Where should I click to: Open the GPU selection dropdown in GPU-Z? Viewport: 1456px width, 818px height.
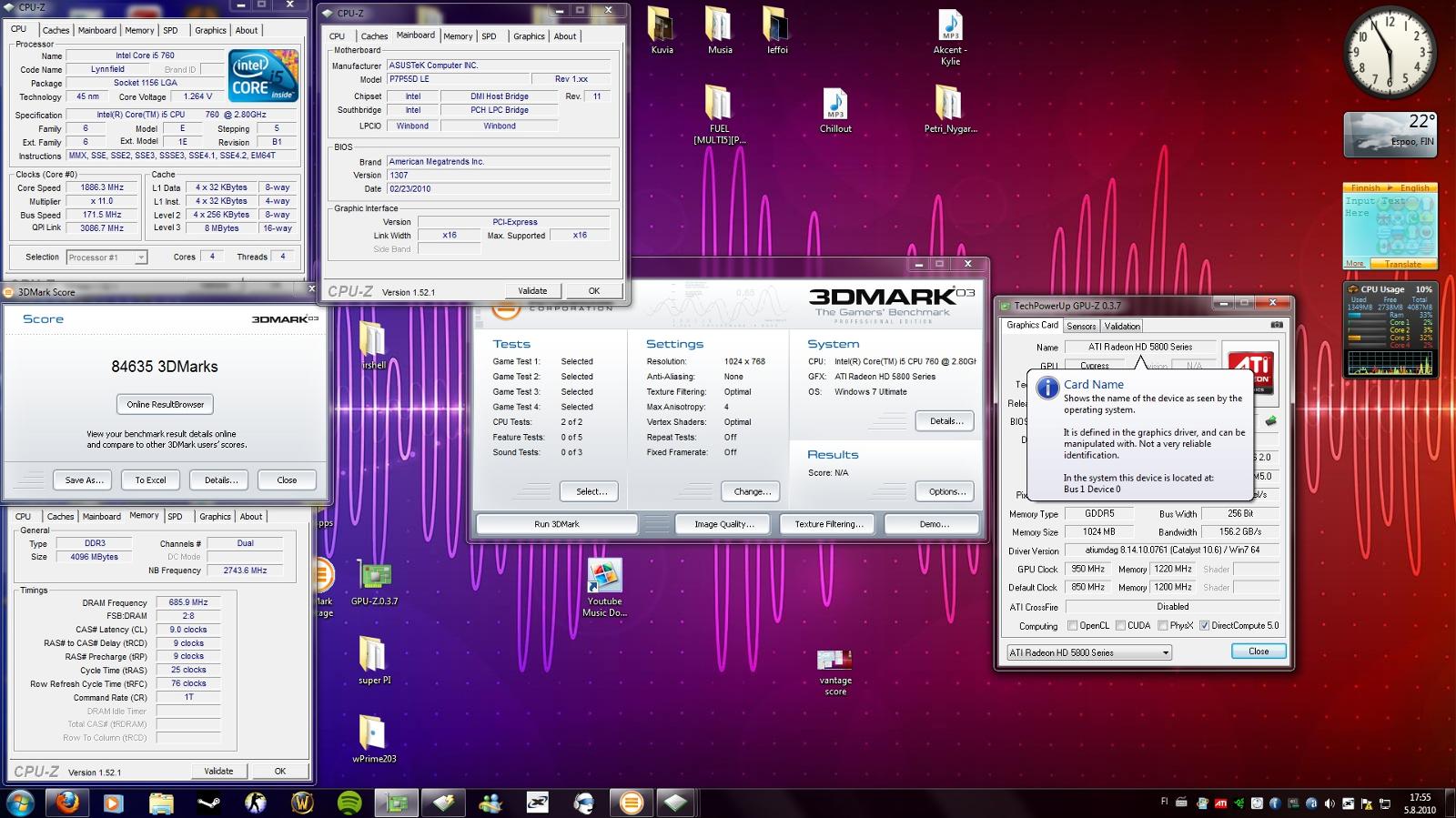(x=1088, y=652)
